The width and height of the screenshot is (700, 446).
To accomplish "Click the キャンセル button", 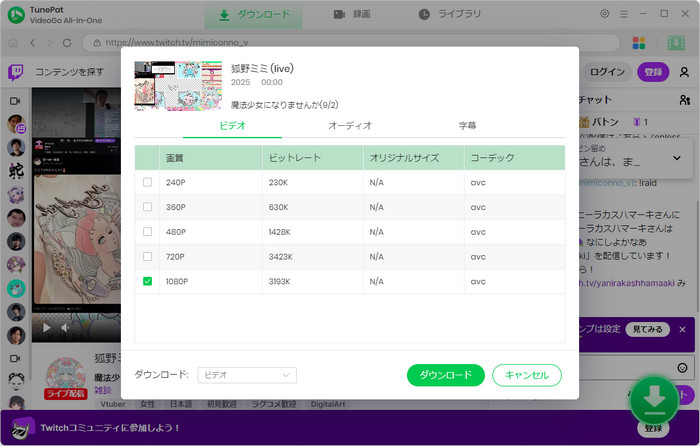I will [x=527, y=375].
